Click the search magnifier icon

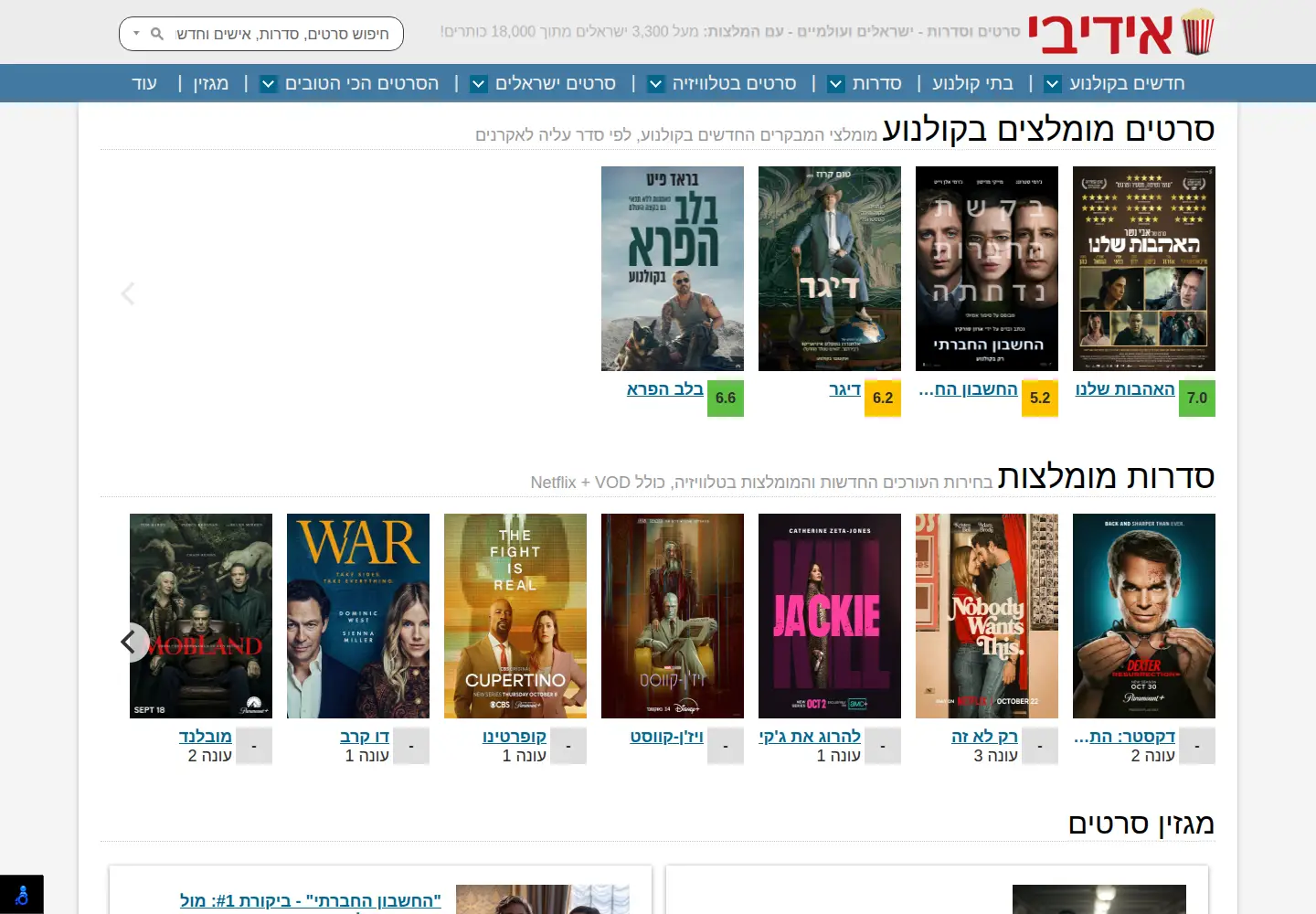point(157,34)
